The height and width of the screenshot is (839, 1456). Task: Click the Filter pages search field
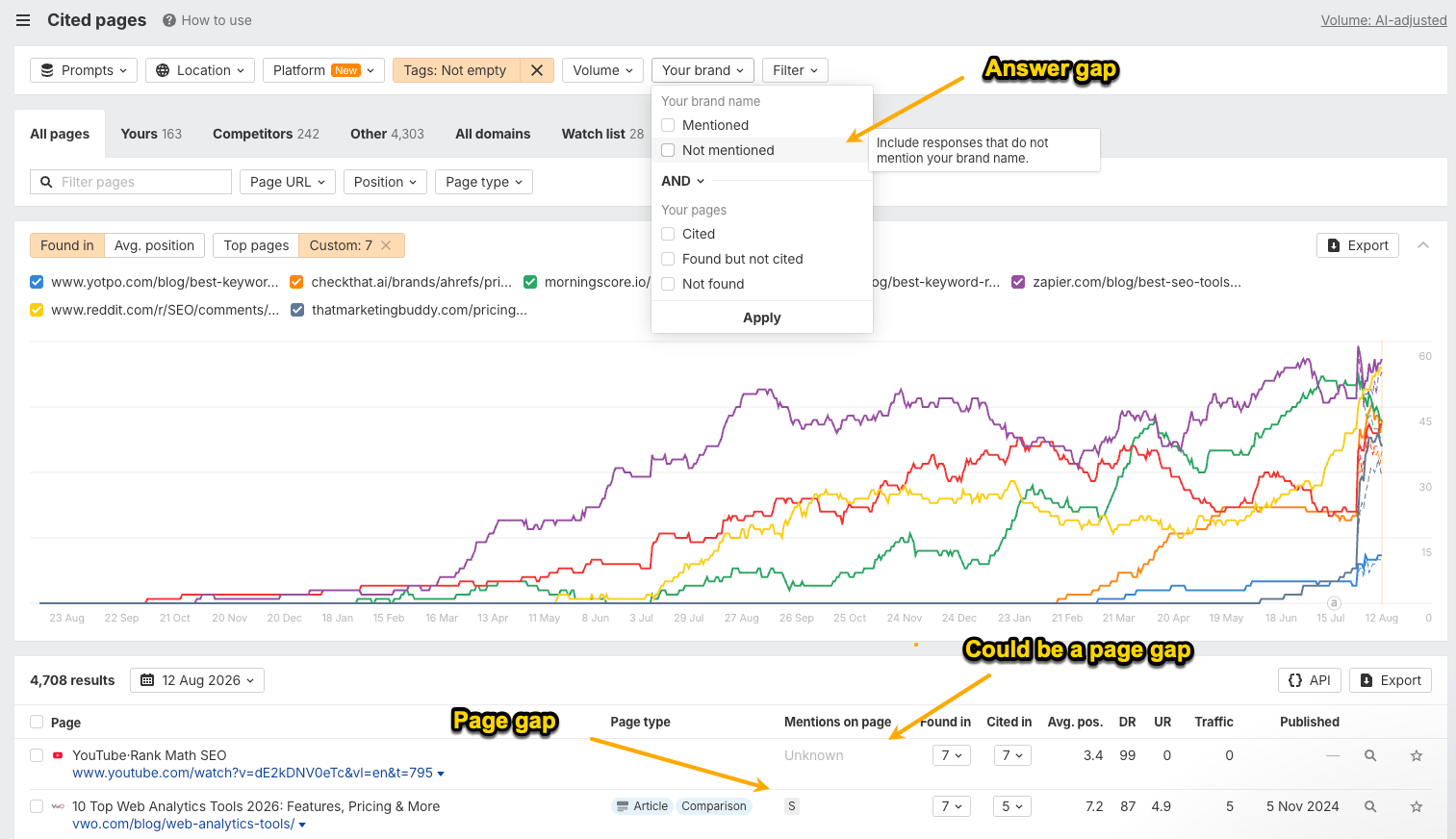click(131, 182)
